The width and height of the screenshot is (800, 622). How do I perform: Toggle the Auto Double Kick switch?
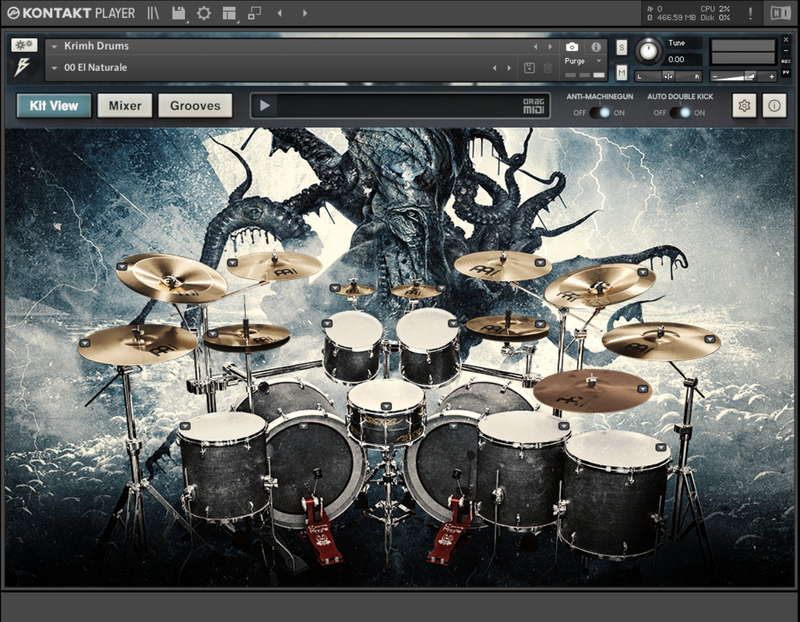tap(680, 113)
